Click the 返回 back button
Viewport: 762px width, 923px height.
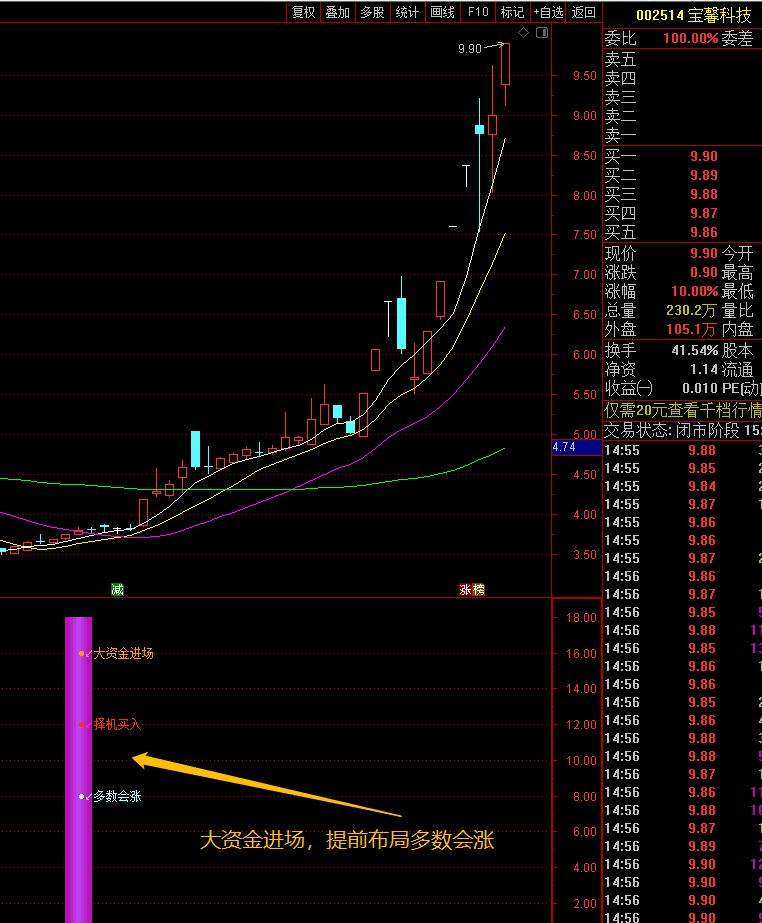pyautogui.click(x=584, y=12)
